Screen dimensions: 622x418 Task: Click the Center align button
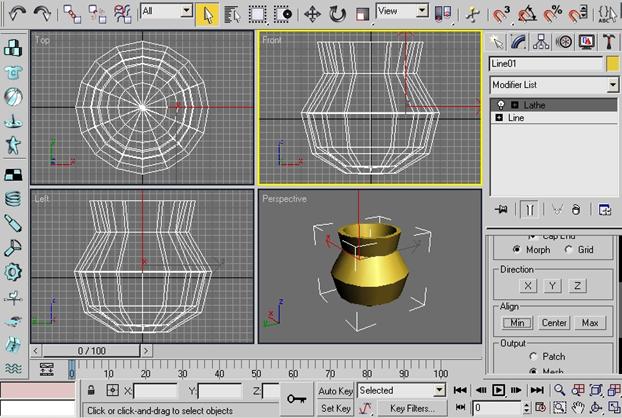tap(553, 323)
